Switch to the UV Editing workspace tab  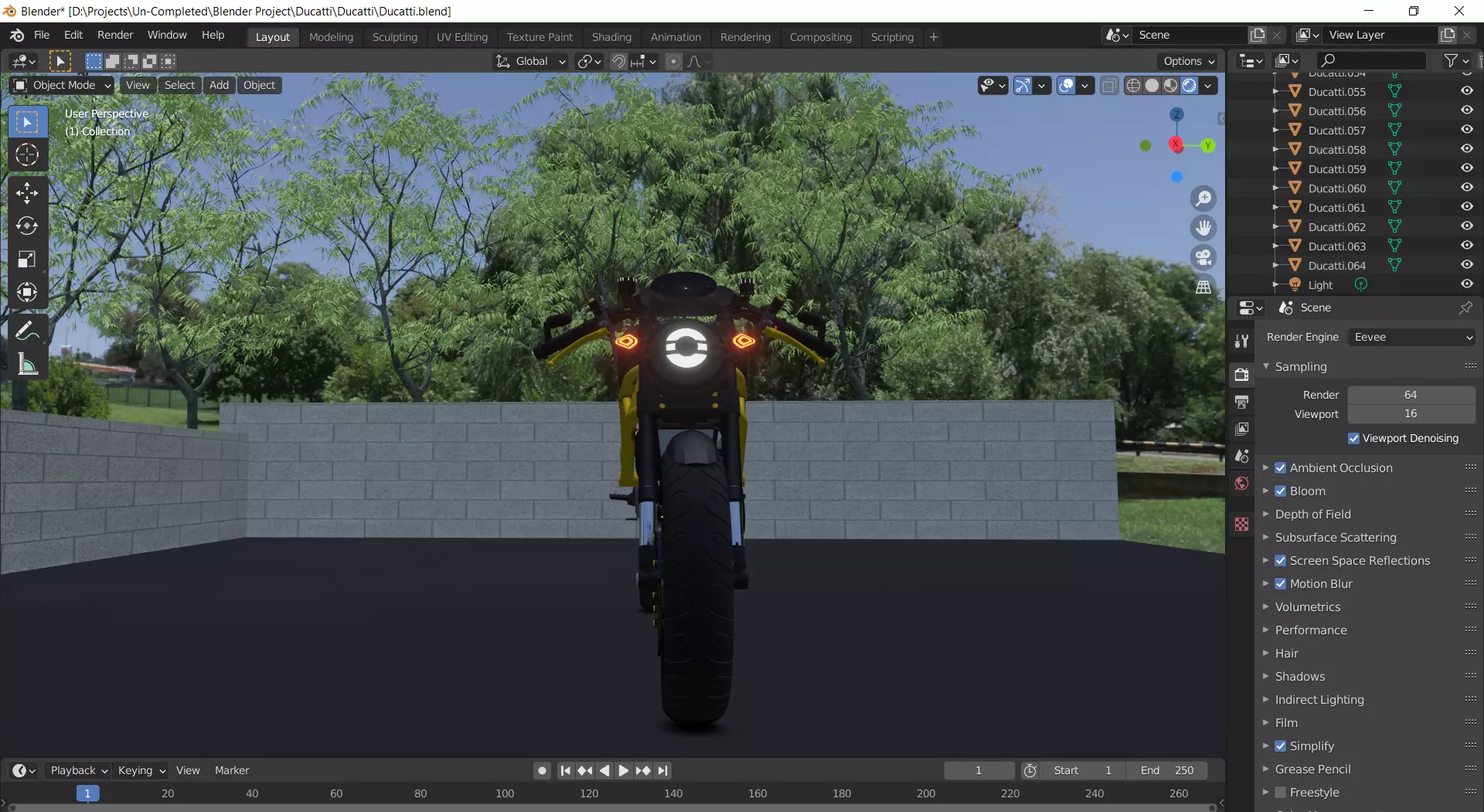[462, 37]
